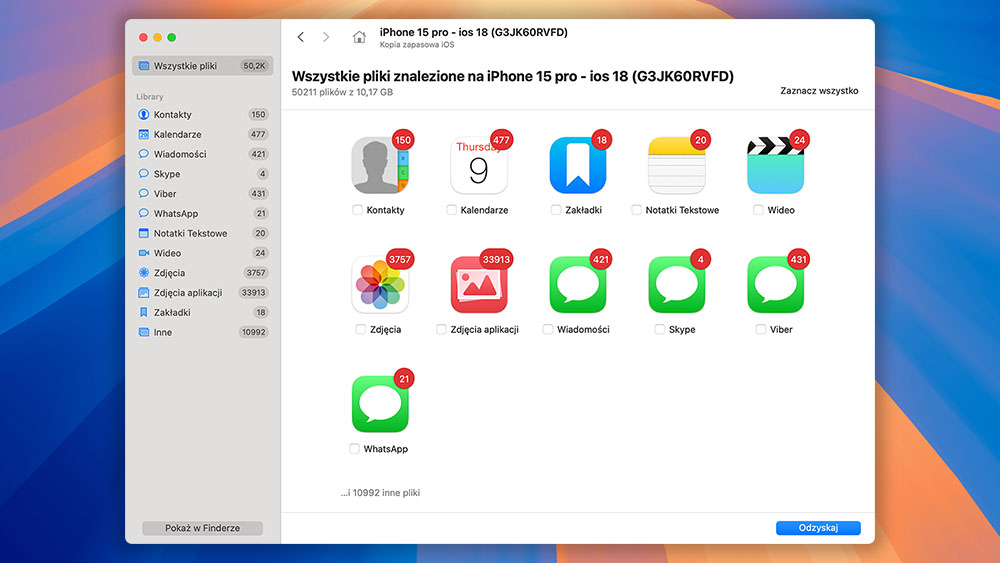Click the red 477 badge on Kalendarze
1000x563 pixels.
[501, 140]
